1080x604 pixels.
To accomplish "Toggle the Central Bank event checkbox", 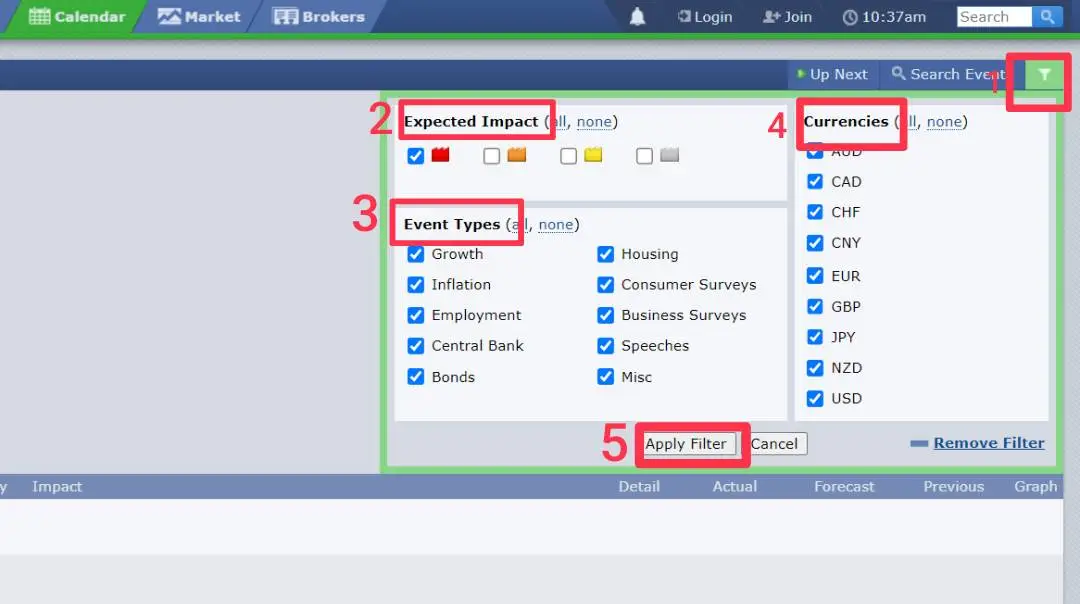I will point(415,346).
